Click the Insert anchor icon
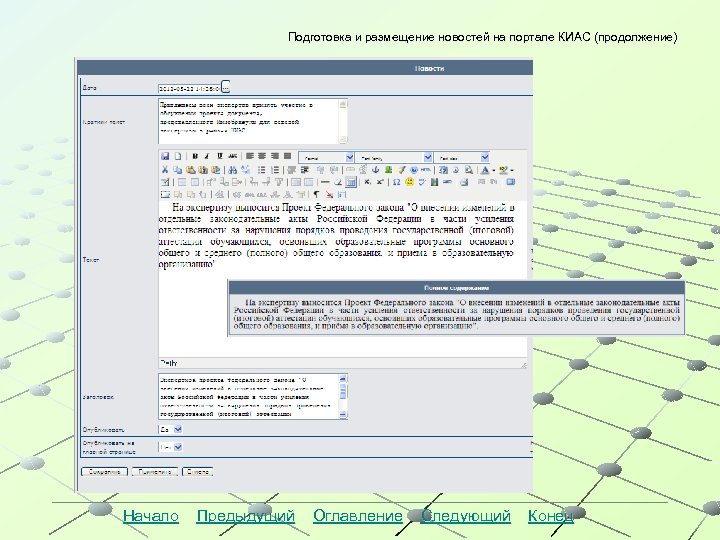The width and height of the screenshot is (720, 540). tap(375, 170)
